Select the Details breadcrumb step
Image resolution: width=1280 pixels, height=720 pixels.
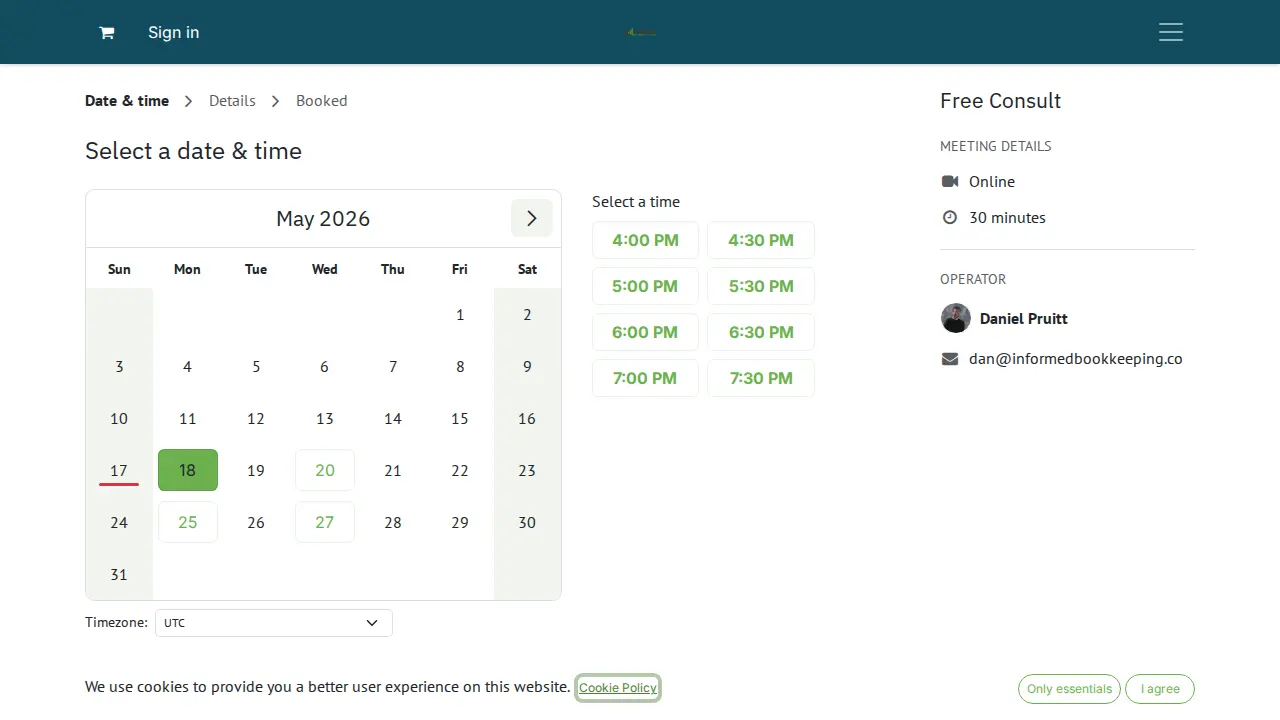point(232,100)
